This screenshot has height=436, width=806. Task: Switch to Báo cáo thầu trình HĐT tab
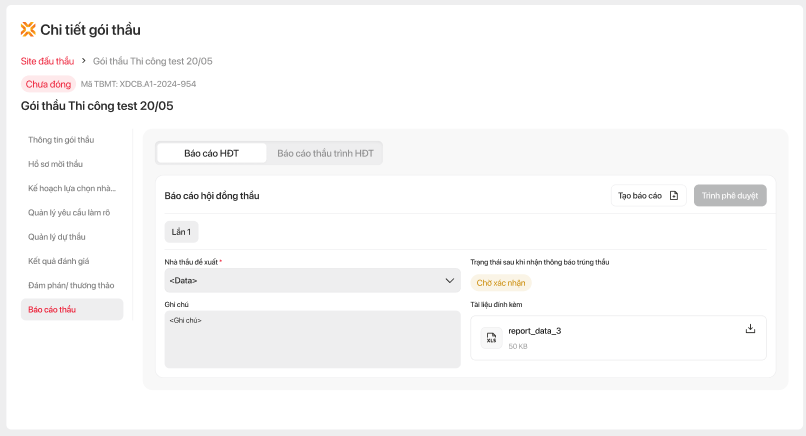point(325,153)
